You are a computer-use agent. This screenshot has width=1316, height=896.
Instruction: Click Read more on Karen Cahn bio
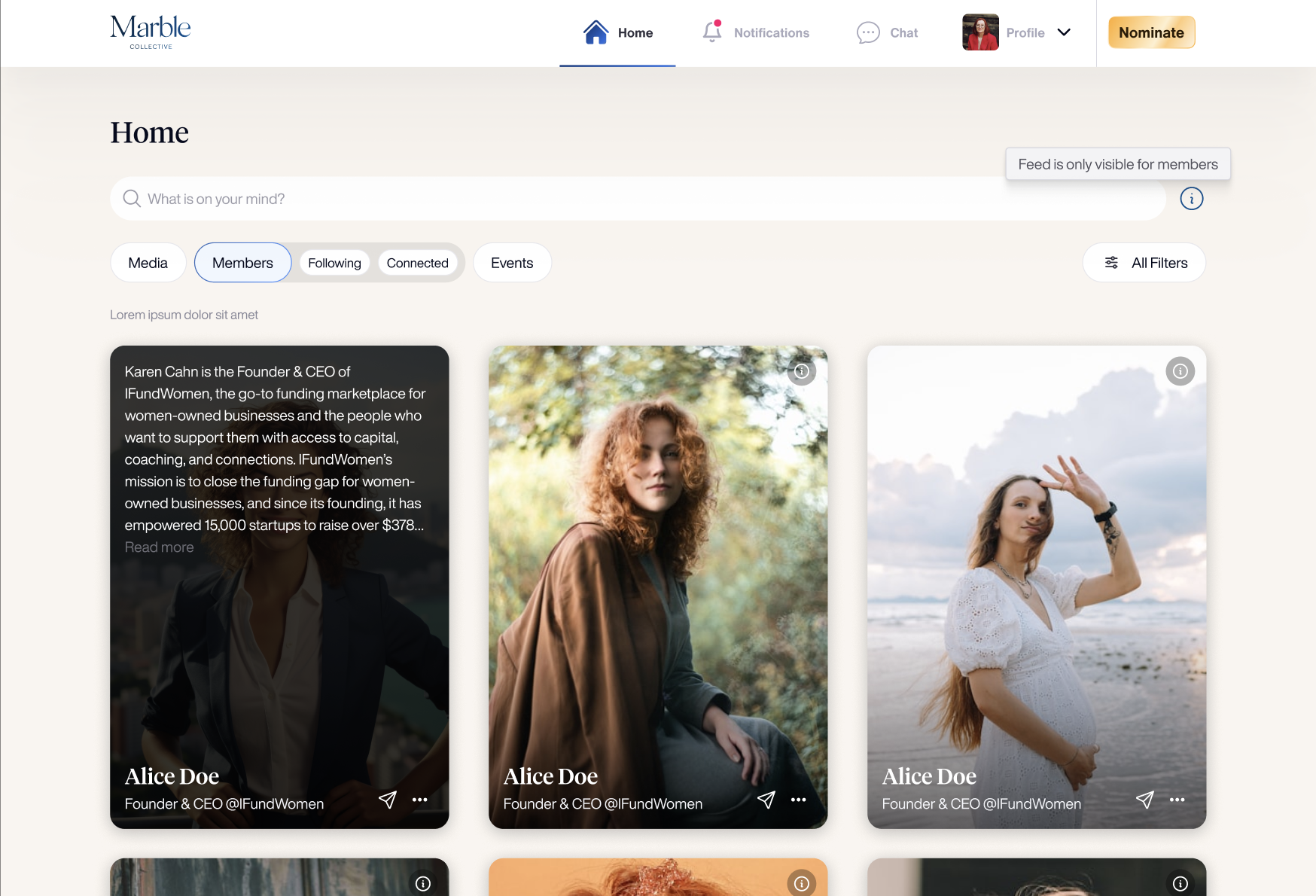pos(159,547)
